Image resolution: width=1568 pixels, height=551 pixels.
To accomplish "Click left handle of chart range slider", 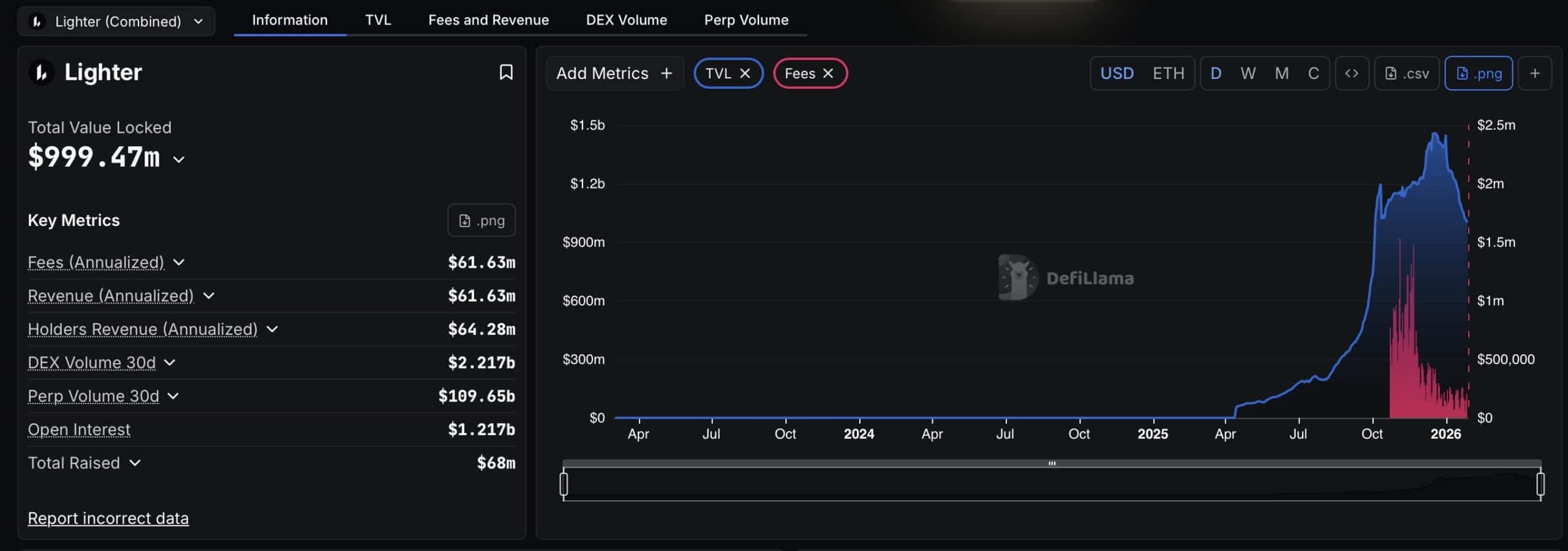I will coord(563,484).
